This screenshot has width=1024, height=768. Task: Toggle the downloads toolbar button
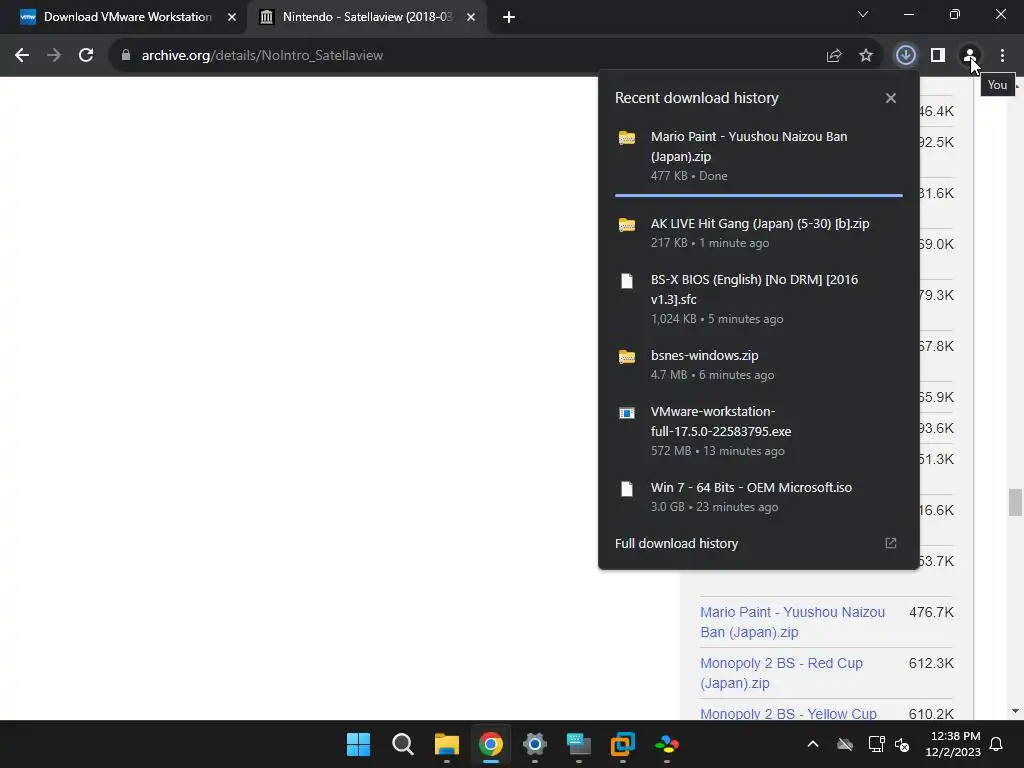click(905, 56)
